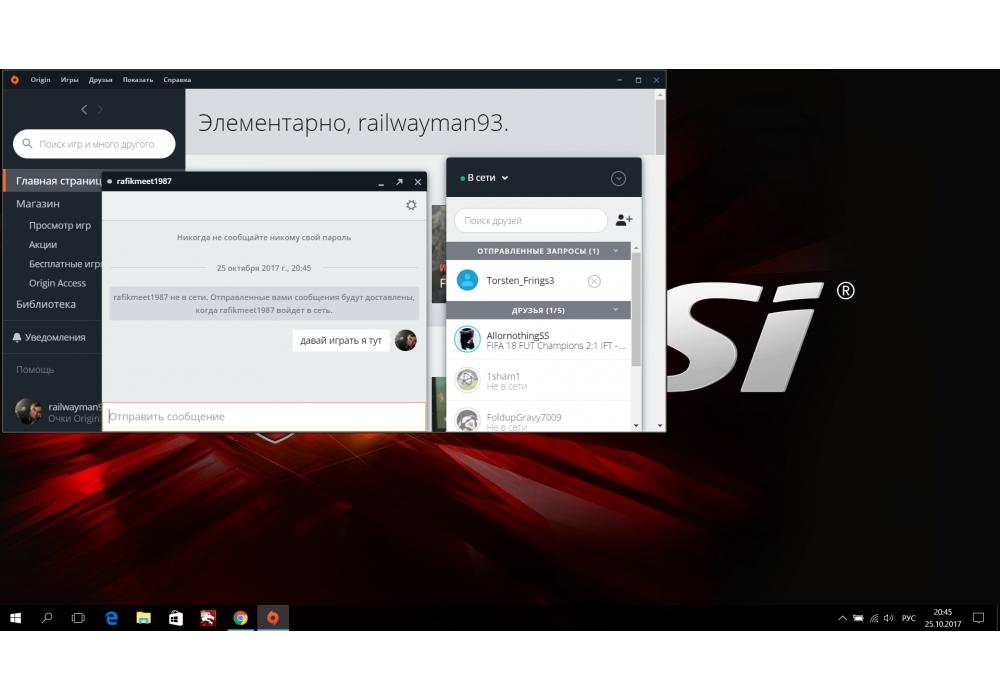The width and height of the screenshot is (1000, 700).
Task: Go to Библиотека in the sidebar
Action: [46, 304]
